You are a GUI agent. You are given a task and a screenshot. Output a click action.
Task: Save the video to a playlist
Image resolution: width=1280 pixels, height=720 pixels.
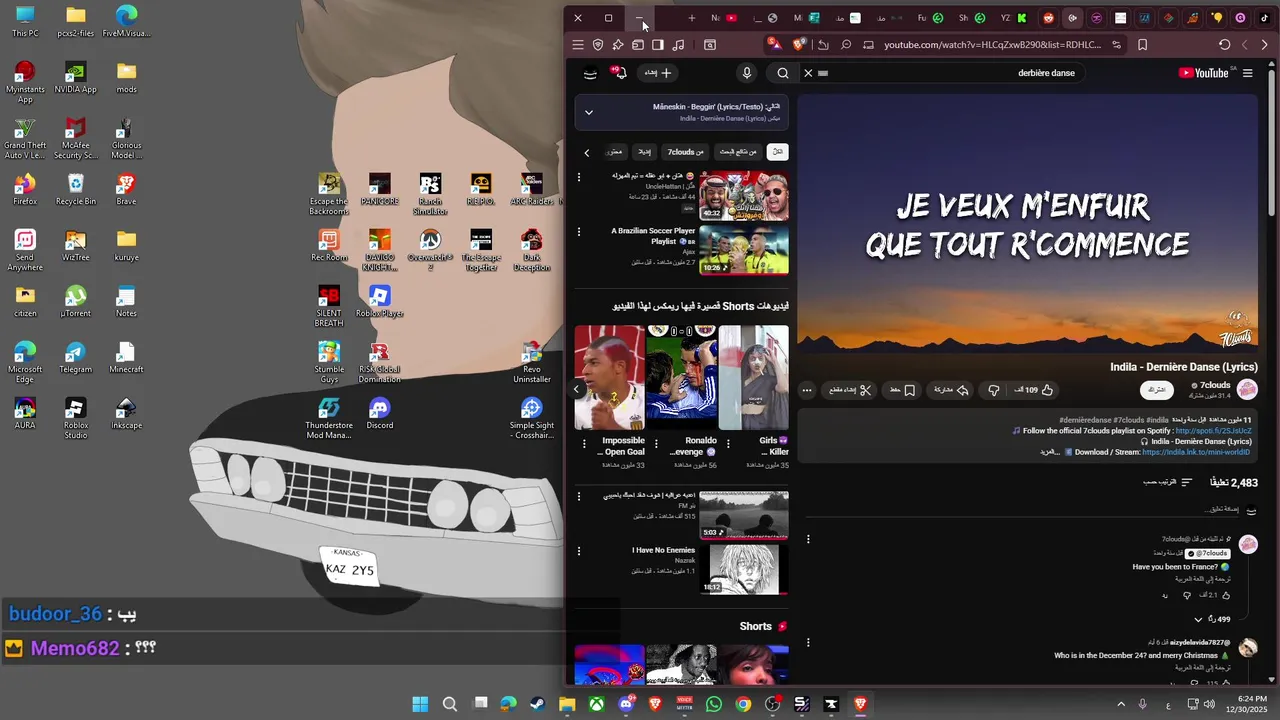point(902,390)
